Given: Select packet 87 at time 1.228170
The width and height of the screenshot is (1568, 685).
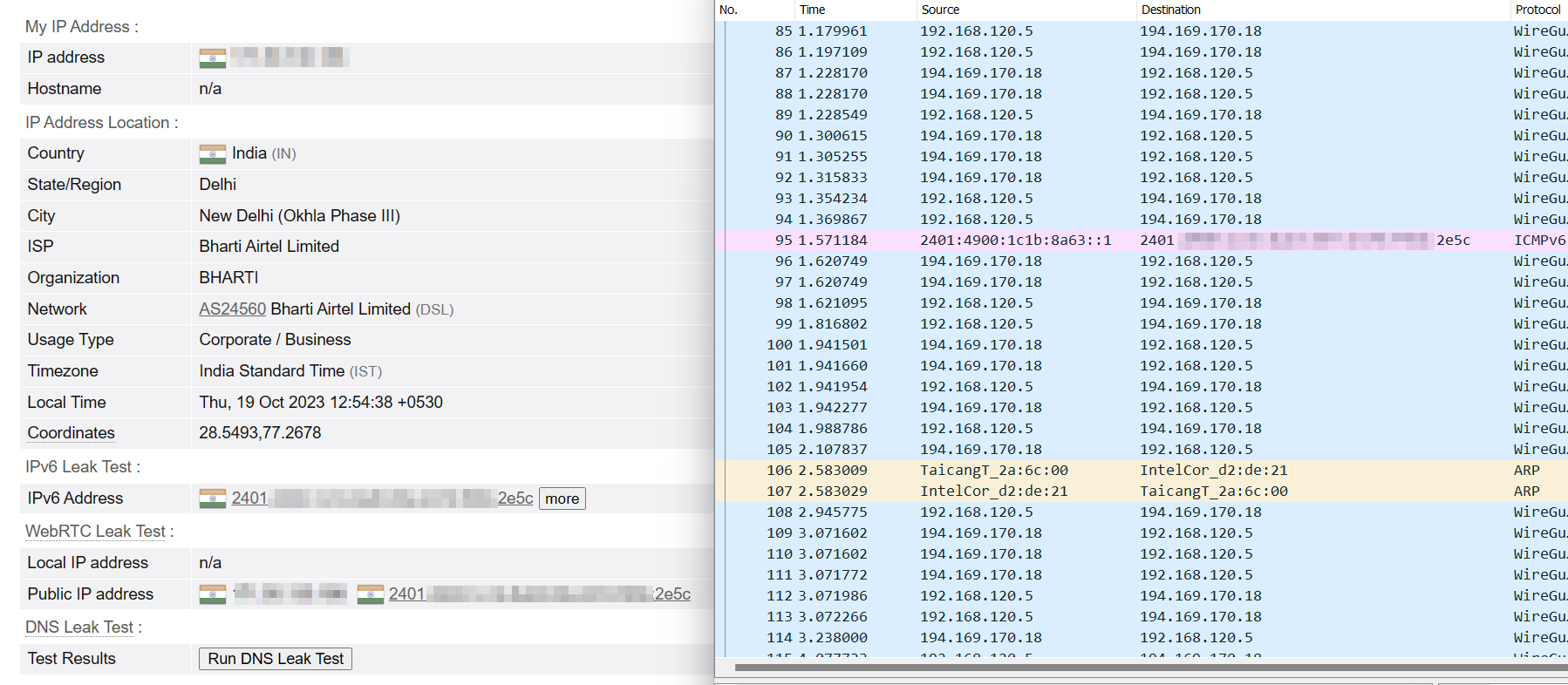Looking at the screenshot, I should coord(1142,72).
